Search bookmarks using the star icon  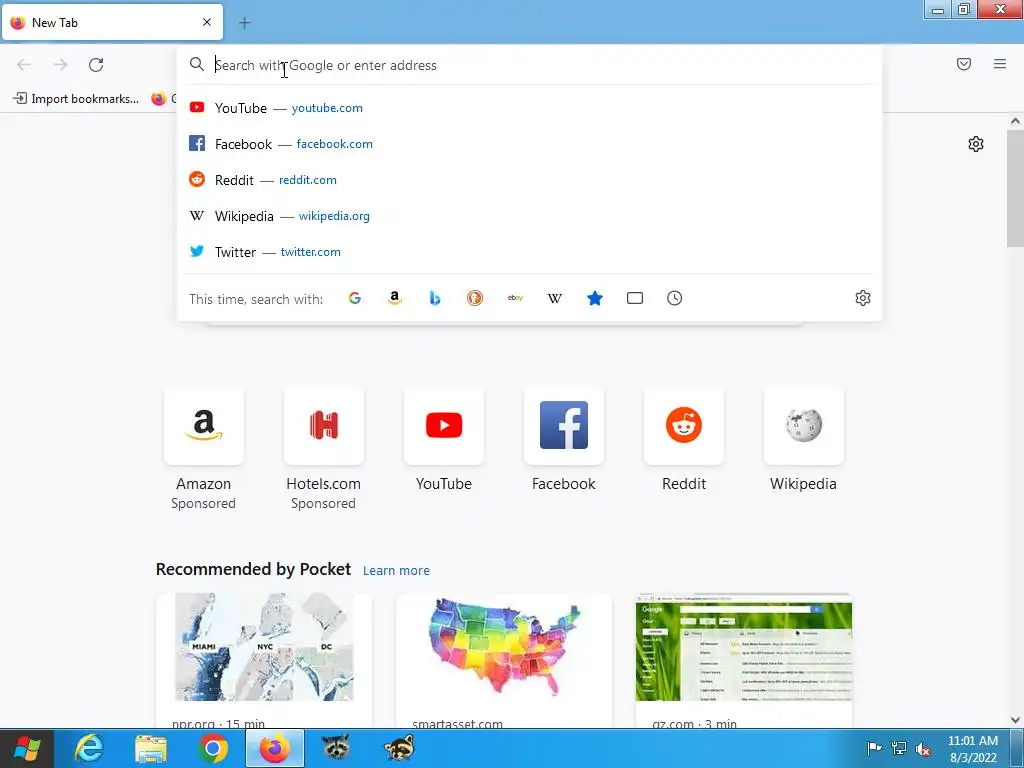(595, 298)
